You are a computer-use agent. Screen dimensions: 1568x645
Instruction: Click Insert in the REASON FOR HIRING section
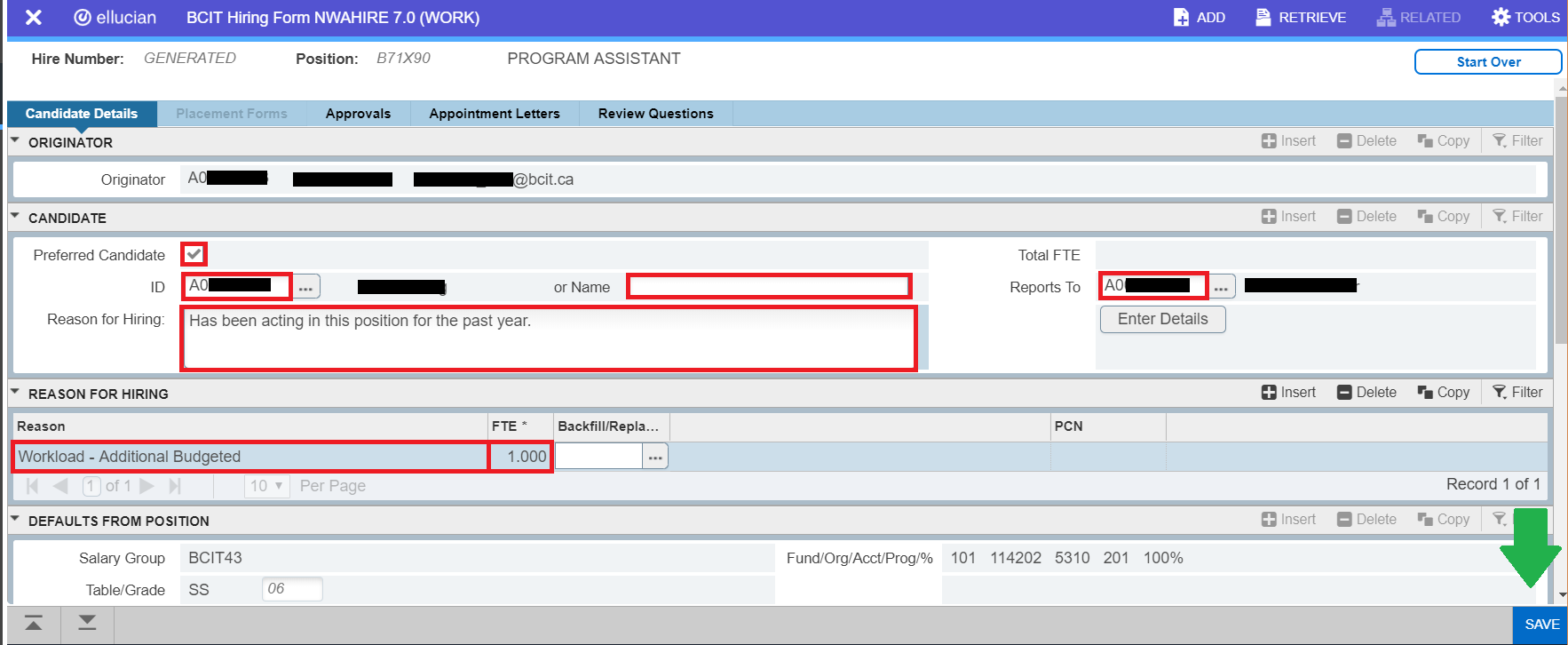click(1288, 392)
